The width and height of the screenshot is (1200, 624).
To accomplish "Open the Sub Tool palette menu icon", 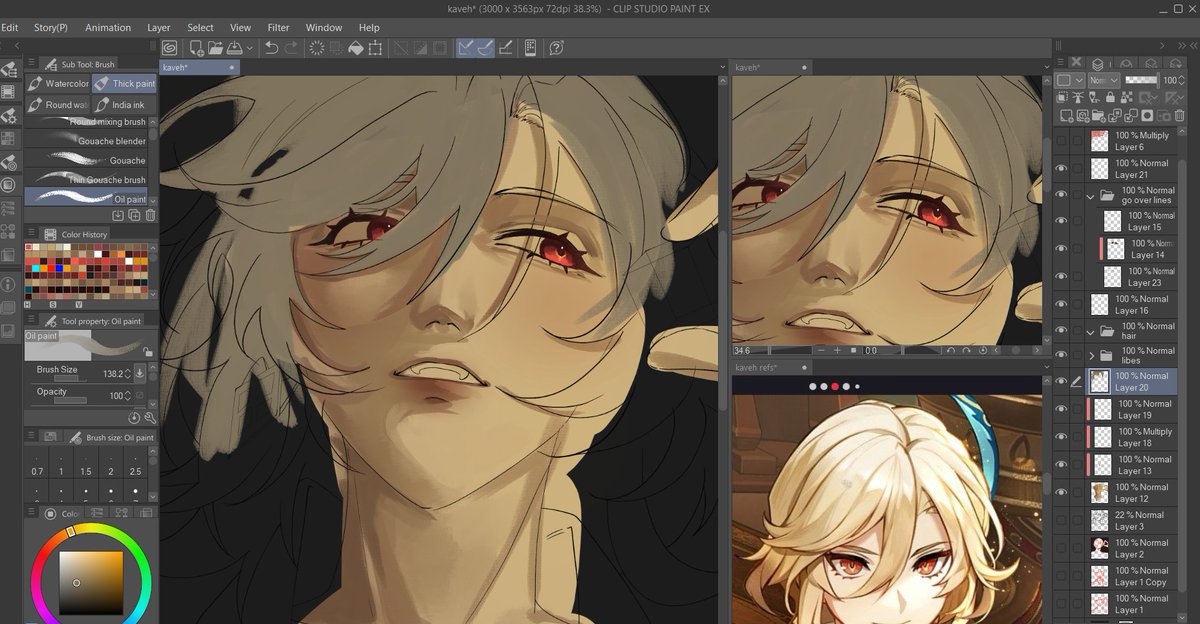I will coord(31,64).
